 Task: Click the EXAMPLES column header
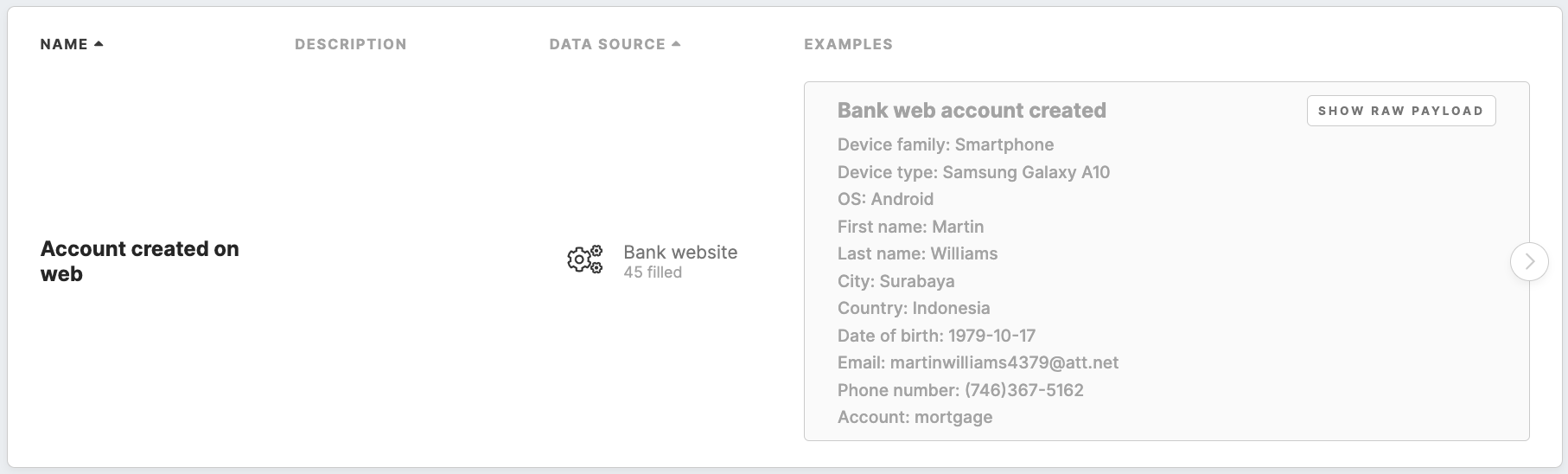coord(848,44)
